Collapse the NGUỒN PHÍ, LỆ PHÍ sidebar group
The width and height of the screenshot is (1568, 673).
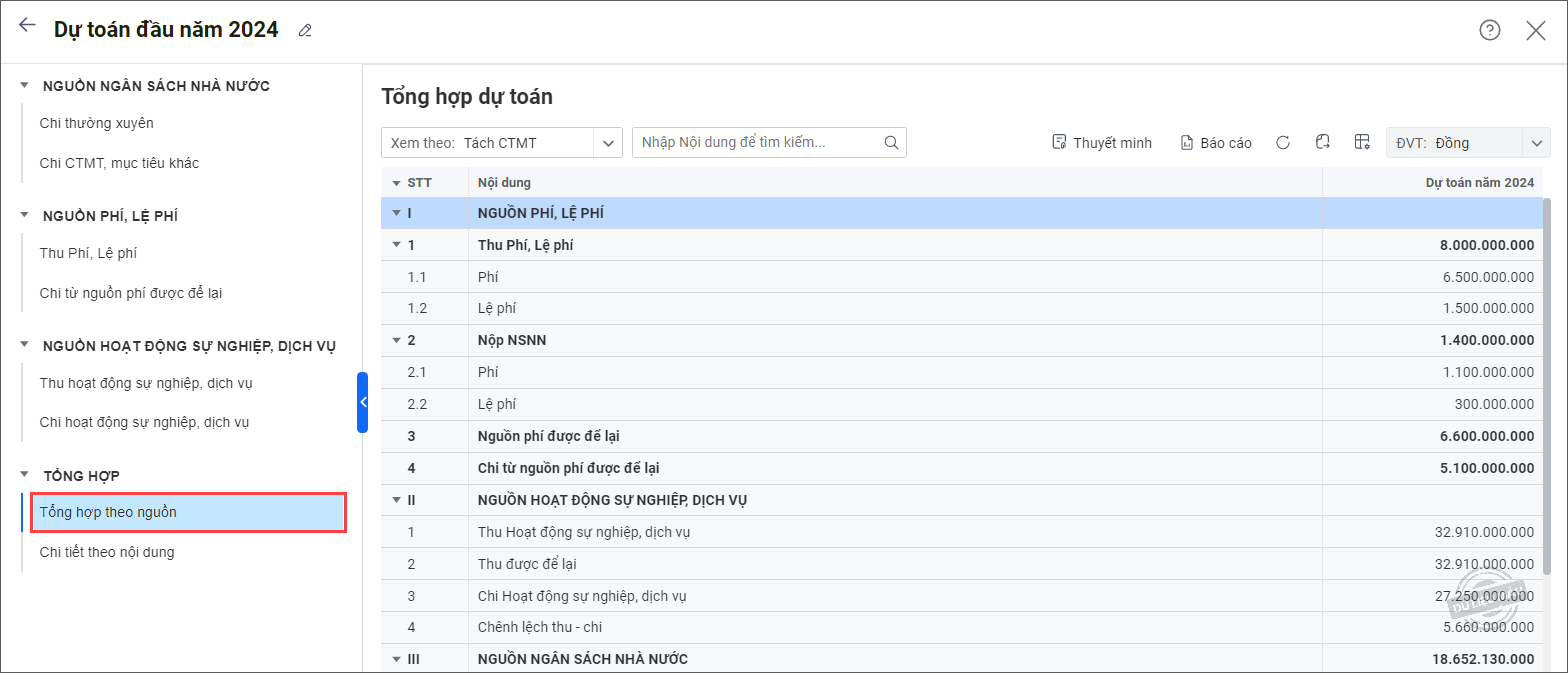pyautogui.click(x=25, y=216)
